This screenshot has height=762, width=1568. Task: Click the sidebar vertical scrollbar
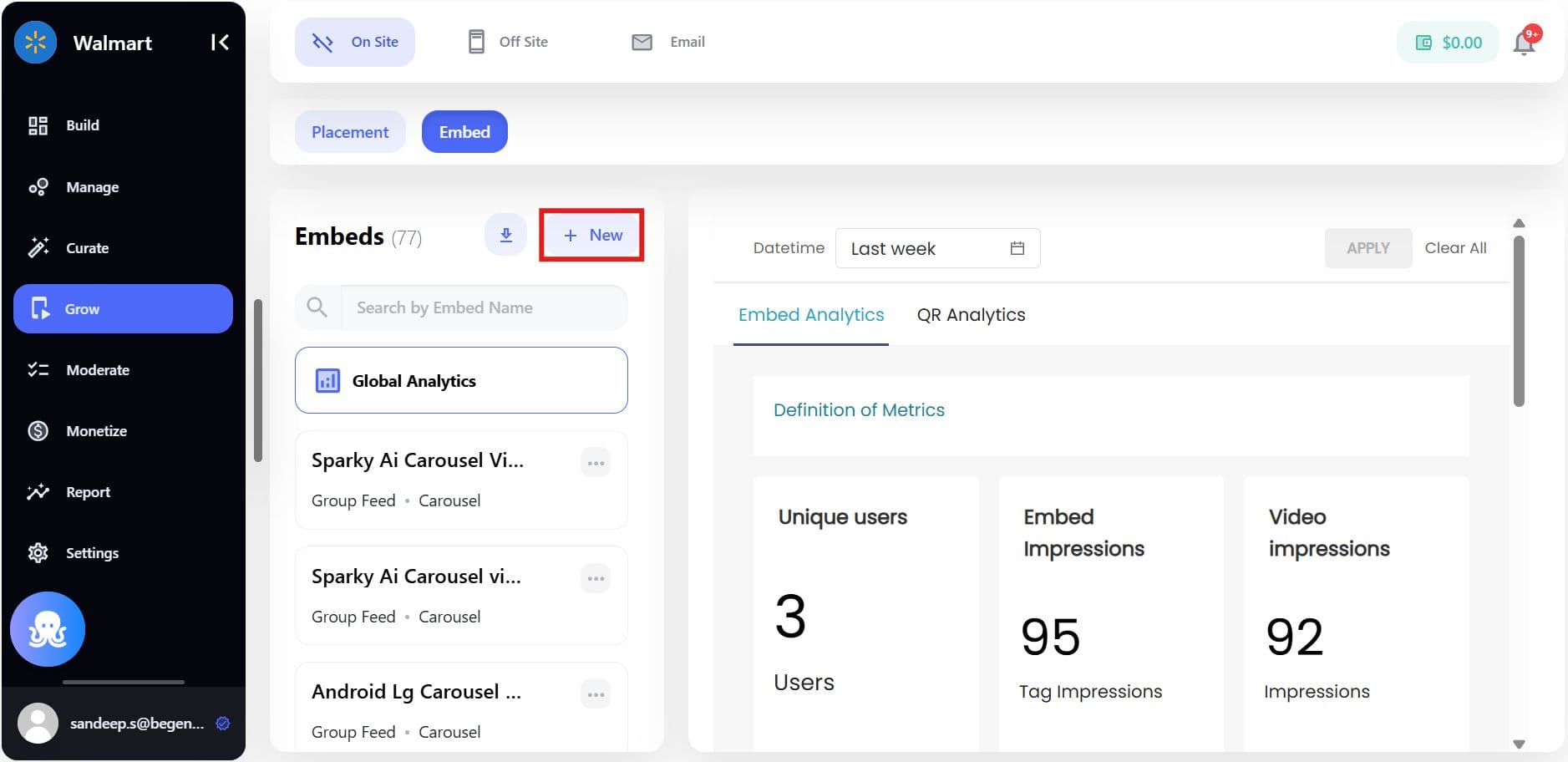pos(258,380)
